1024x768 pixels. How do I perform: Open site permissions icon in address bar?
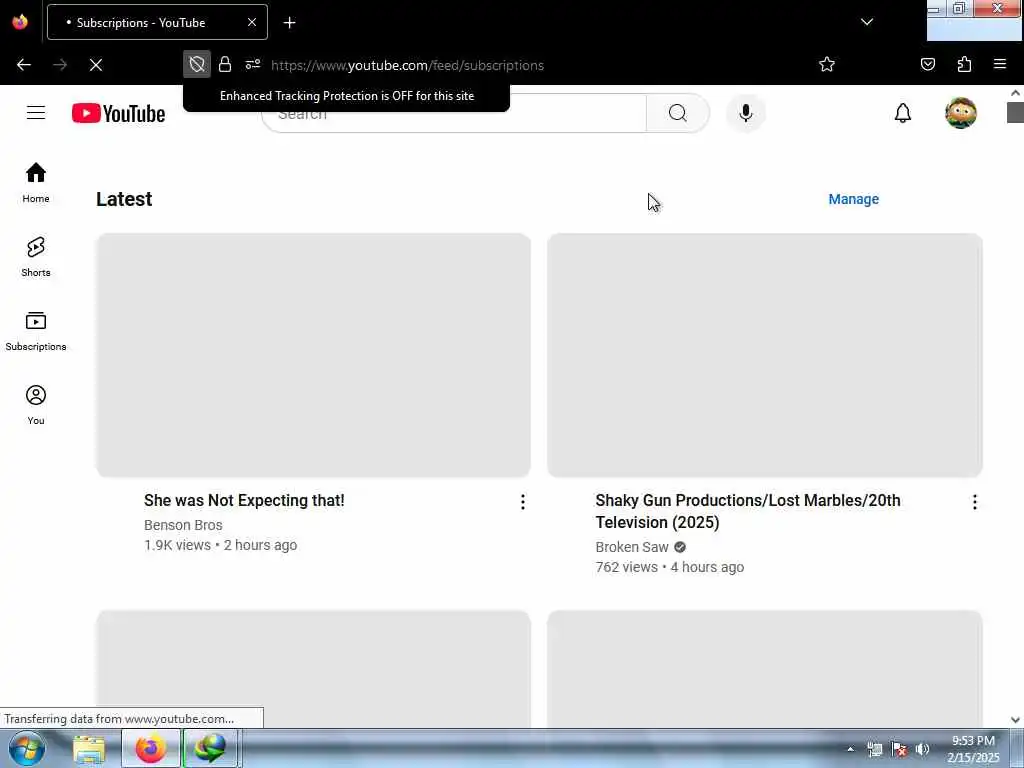pyautogui.click(x=253, y=64)
